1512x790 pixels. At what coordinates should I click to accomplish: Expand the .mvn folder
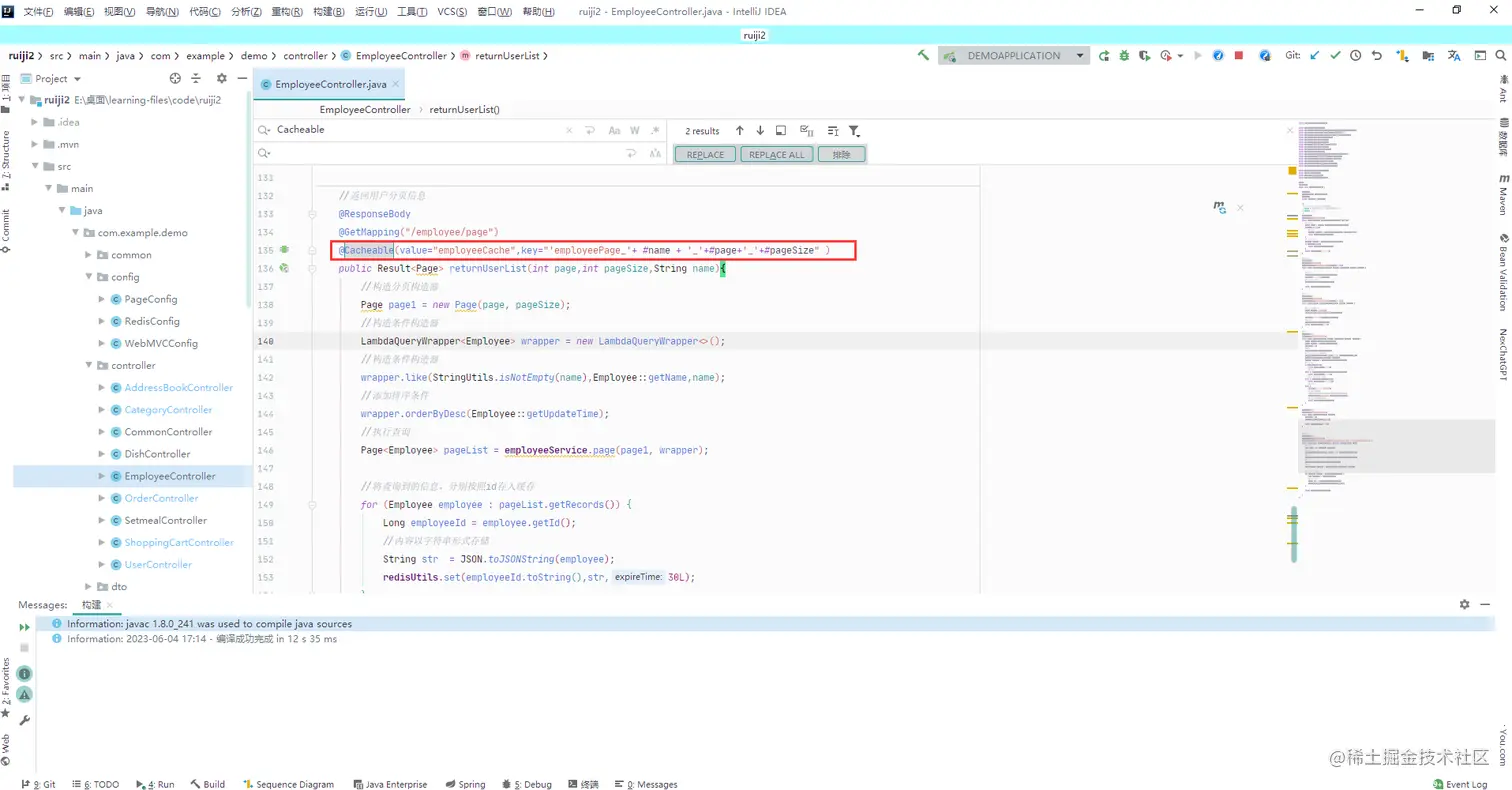click(x=36, y=144)
